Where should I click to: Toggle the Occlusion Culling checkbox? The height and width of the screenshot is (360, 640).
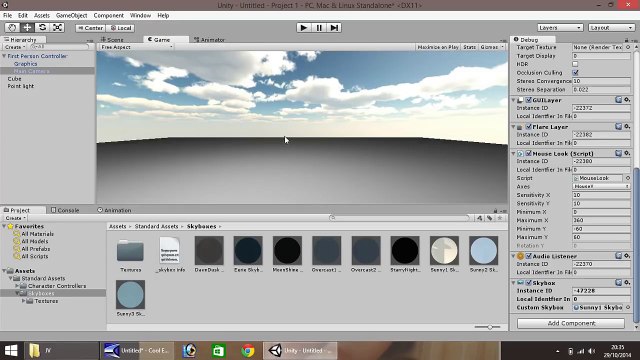click(575, 73)
